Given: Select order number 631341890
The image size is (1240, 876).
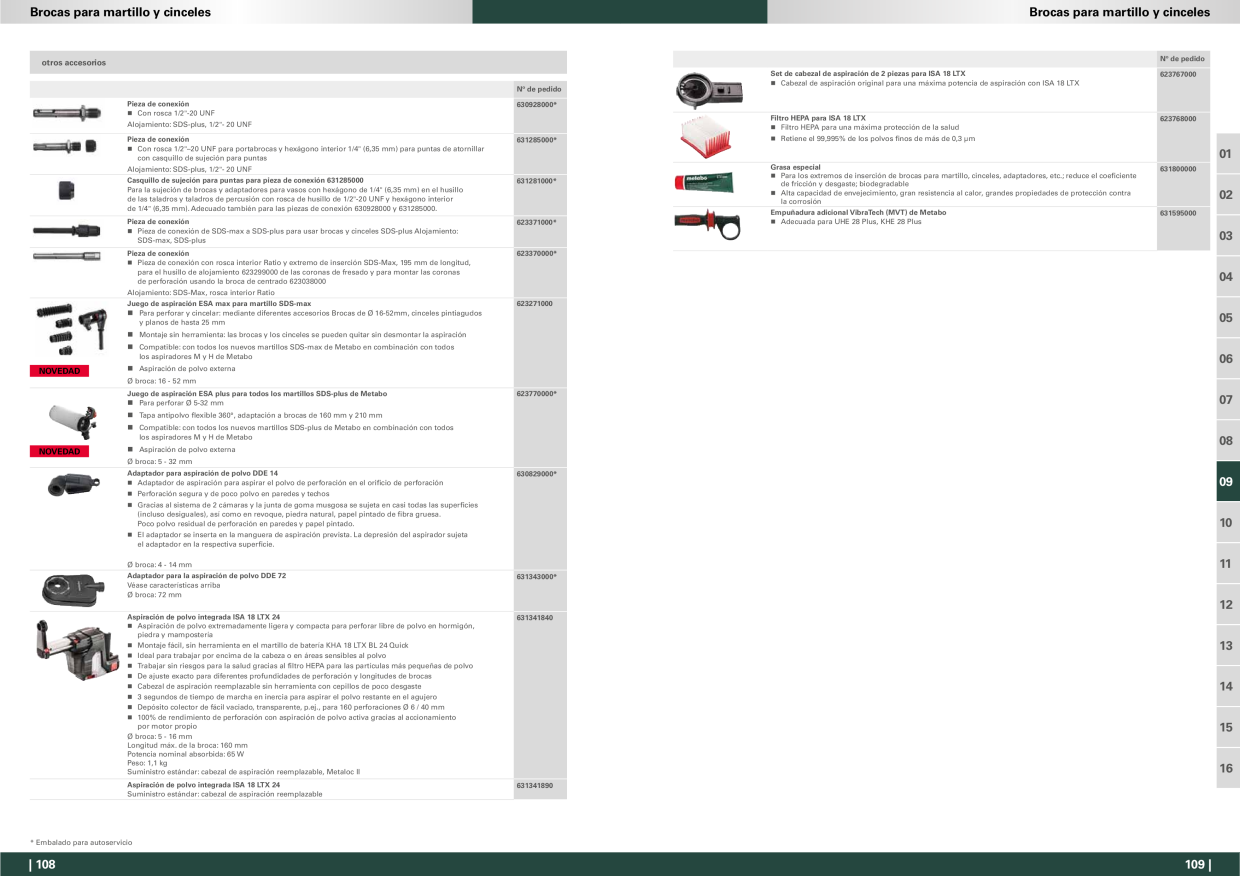Looking at the screenshot, I should (x=535, y=785).
